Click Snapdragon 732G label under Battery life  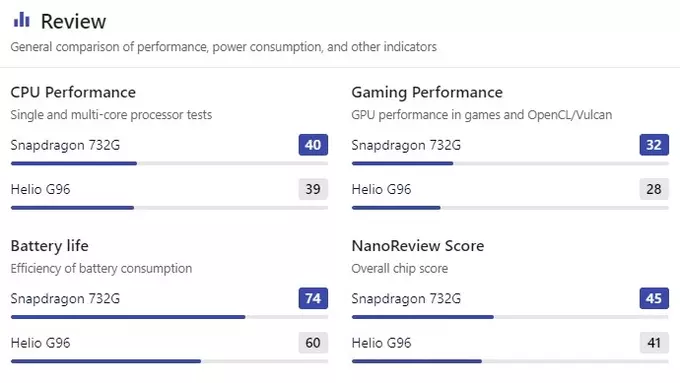point(65,299)
